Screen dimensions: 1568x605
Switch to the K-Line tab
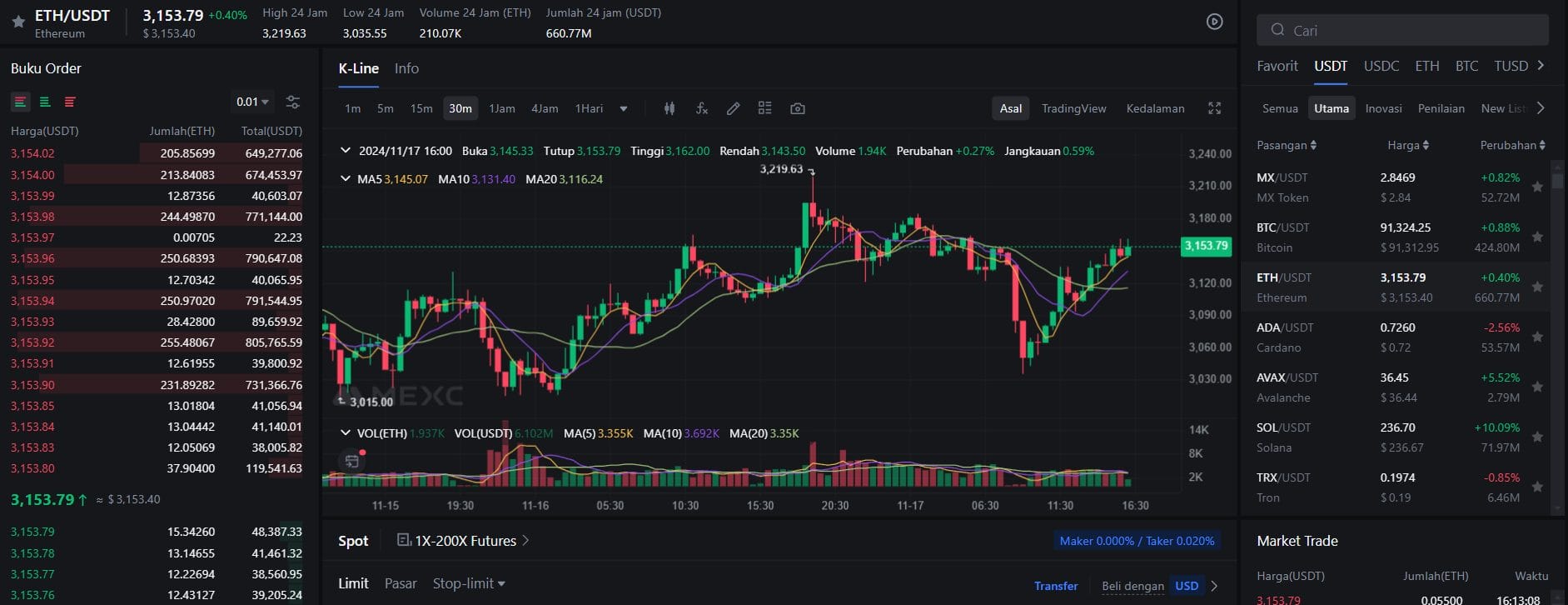358,68
